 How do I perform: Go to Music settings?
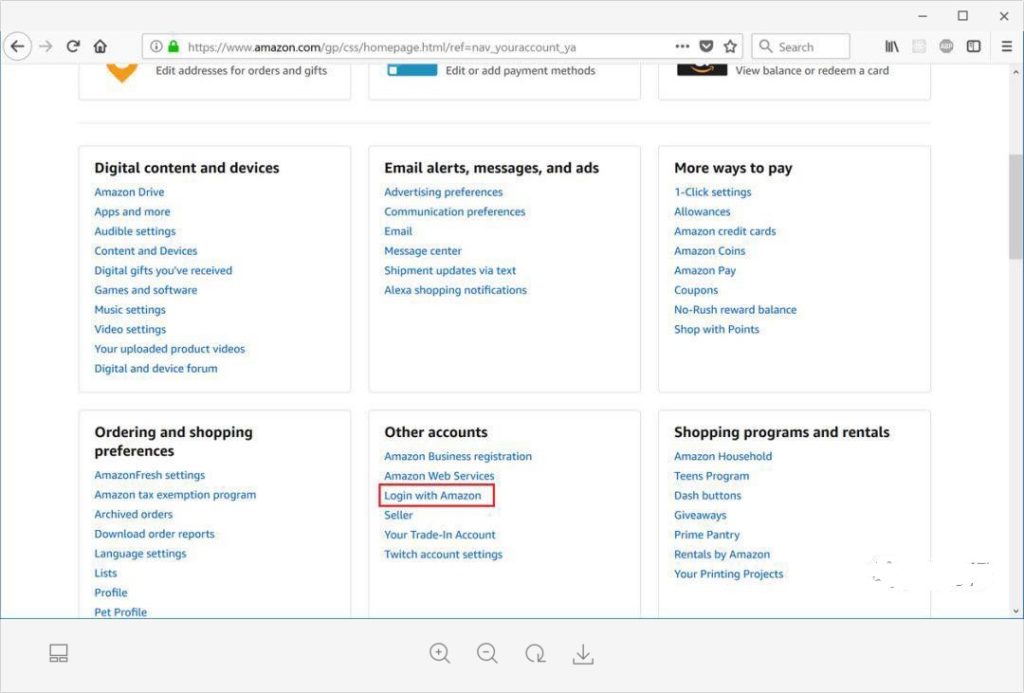click(x=130, y=310)
